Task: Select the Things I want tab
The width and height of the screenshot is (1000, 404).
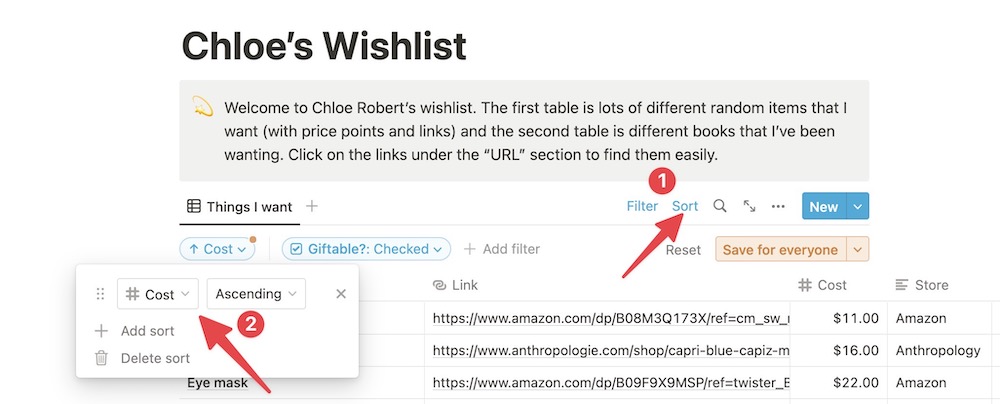Action: tap(239, 207)
